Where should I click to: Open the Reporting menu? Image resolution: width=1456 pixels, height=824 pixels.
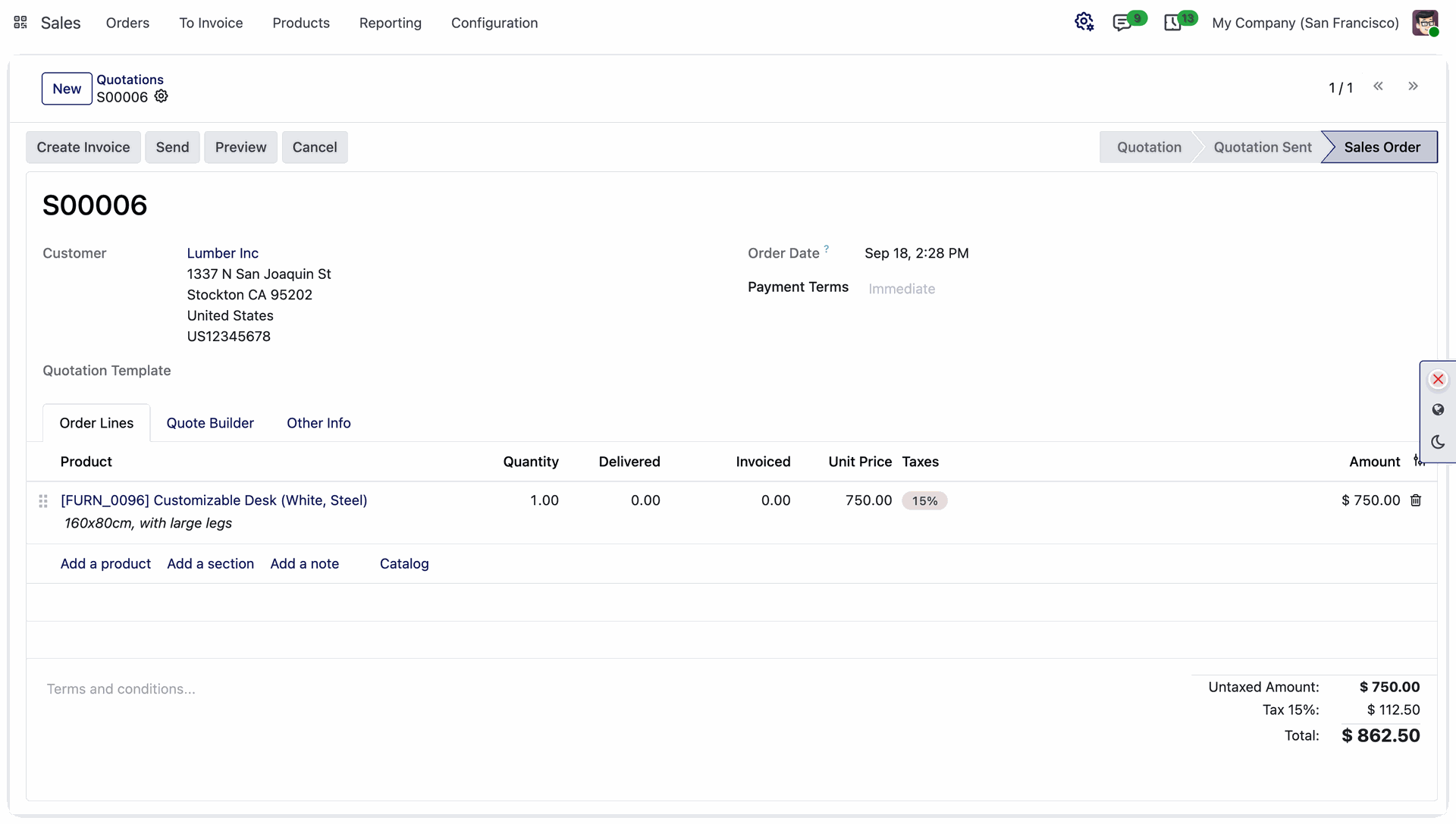pyautogui.click(x=391, y=23)
